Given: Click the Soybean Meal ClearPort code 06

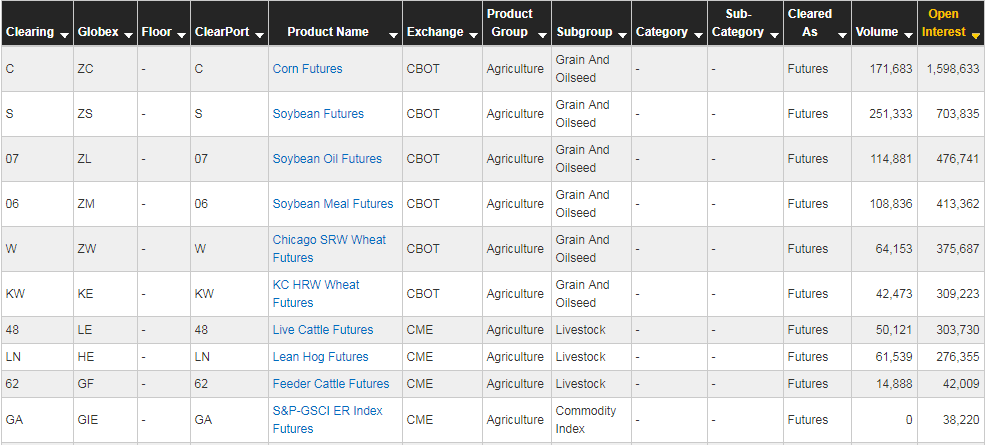Looking at the screenshot, I should tap(201, 204).
